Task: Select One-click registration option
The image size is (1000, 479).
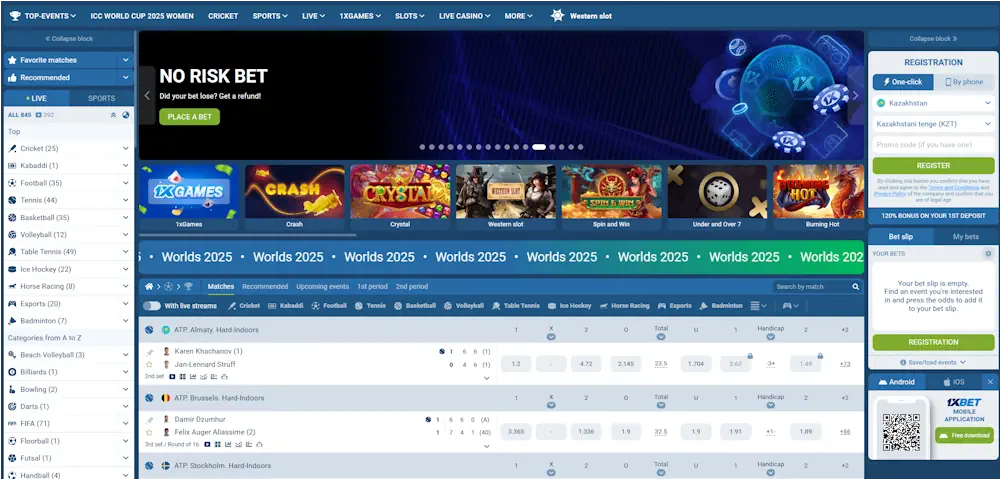Action: [903, 82]
